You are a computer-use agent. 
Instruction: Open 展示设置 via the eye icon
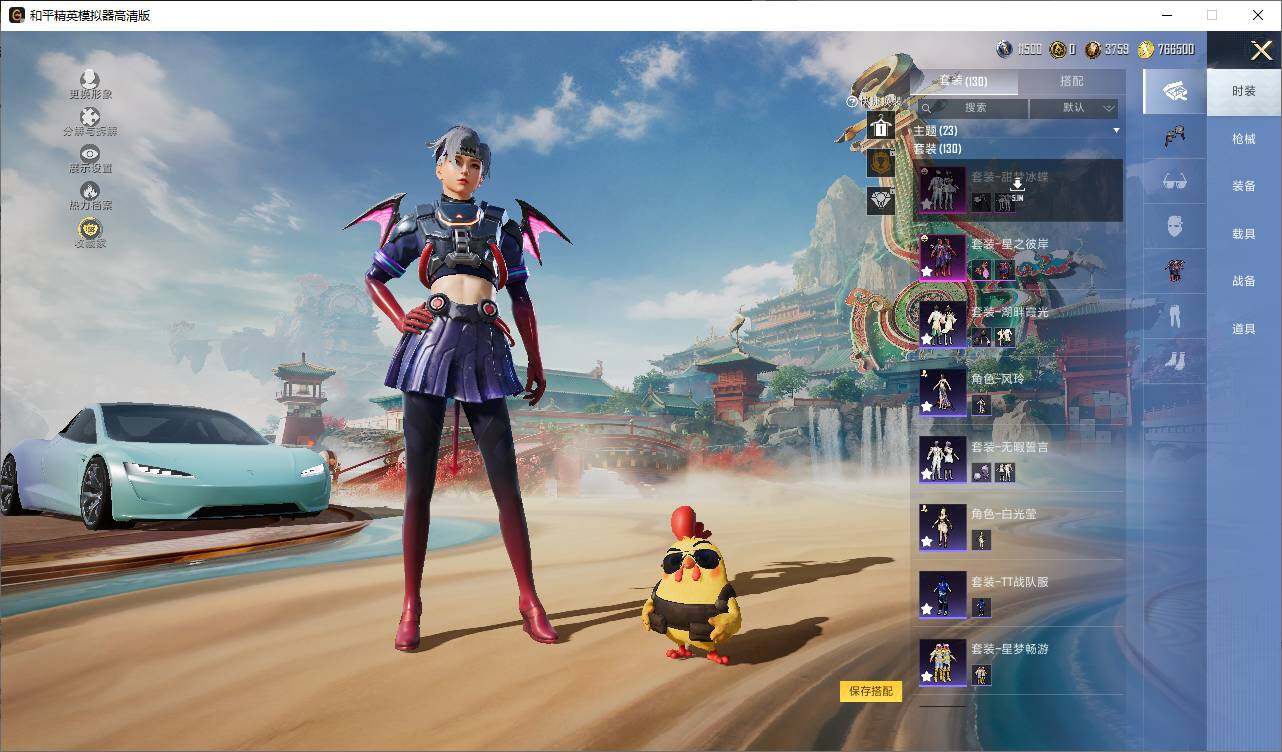[x=89, y=153]
